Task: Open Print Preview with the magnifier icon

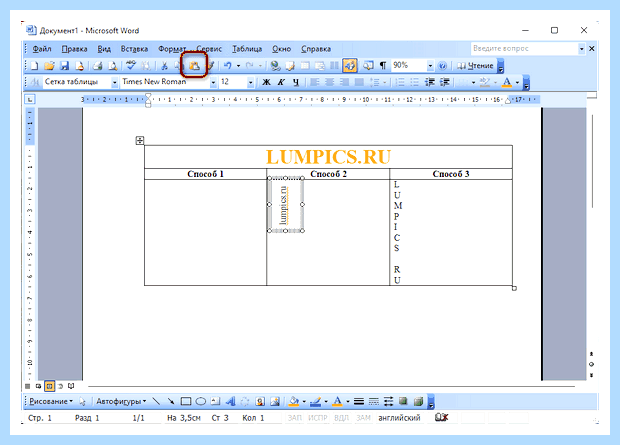Action: pyautogui.click(x=113, y=66)
